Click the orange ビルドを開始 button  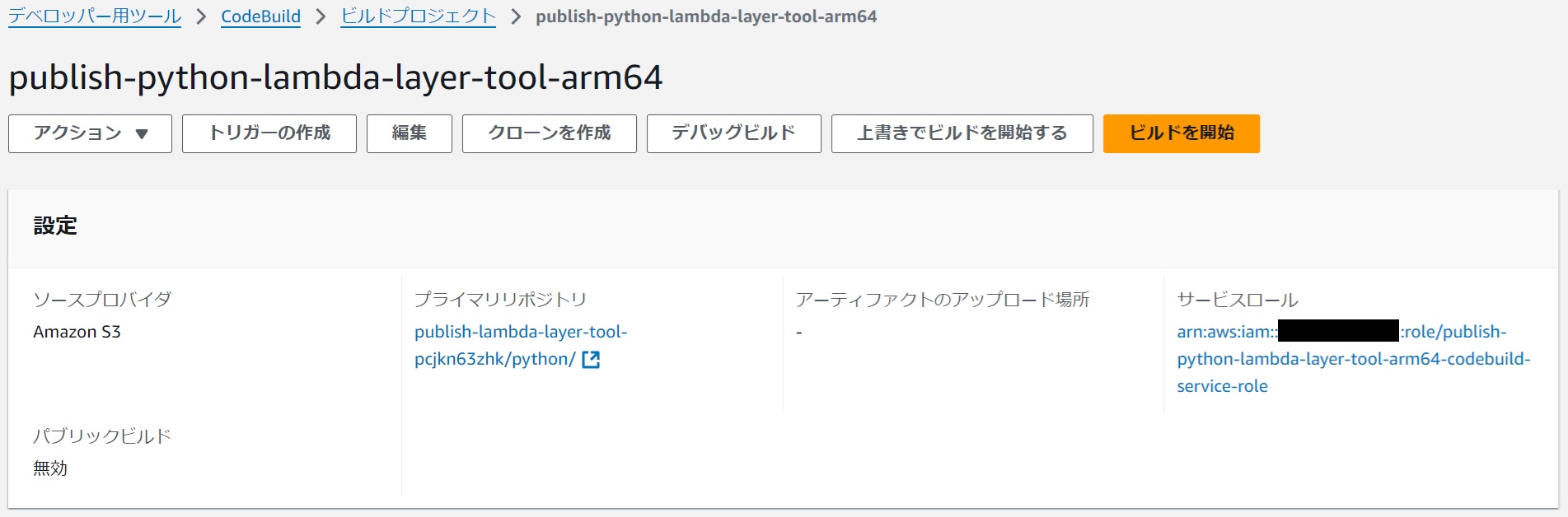click(1182, 133)
